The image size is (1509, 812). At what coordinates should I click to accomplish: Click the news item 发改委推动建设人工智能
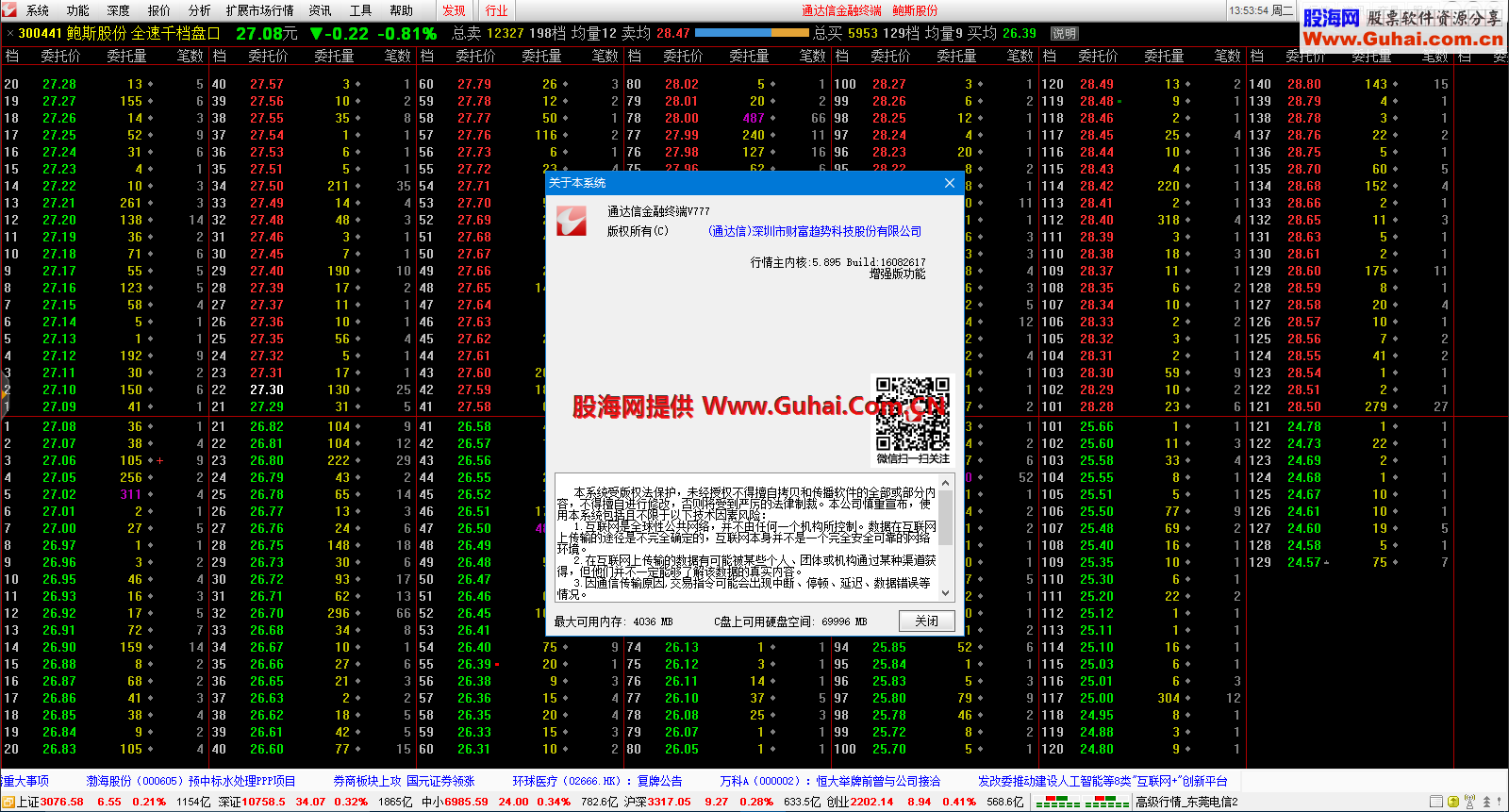pyautogui.click(x=1103, y=781)
